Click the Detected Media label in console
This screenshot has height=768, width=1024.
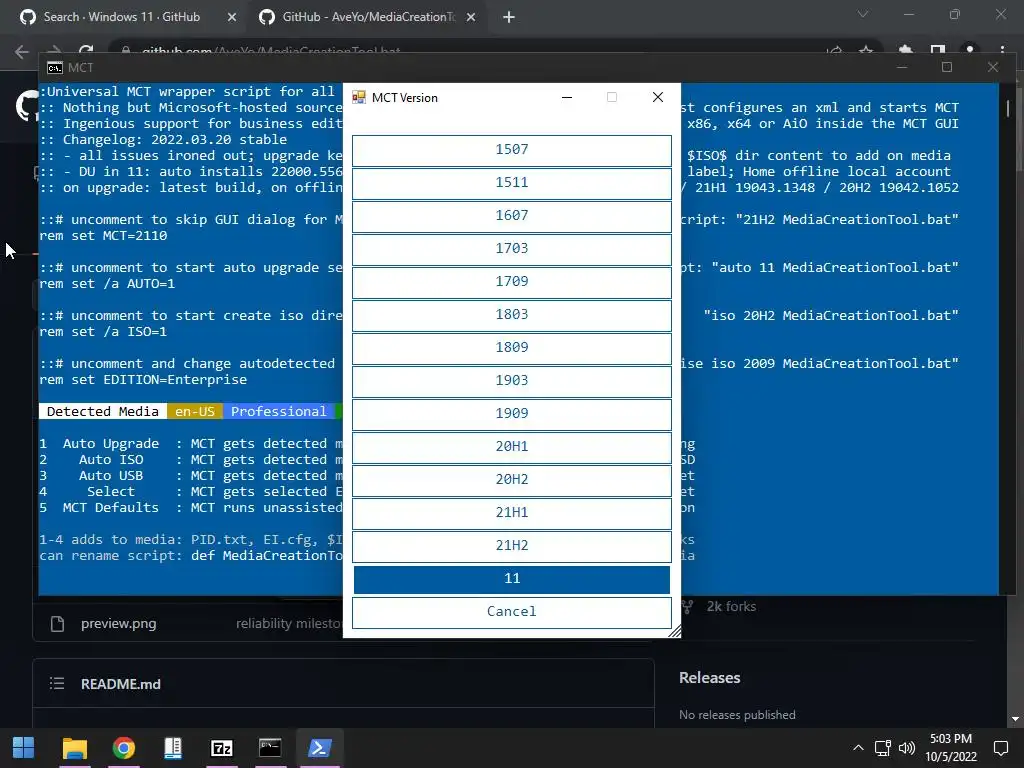(103, 411)
